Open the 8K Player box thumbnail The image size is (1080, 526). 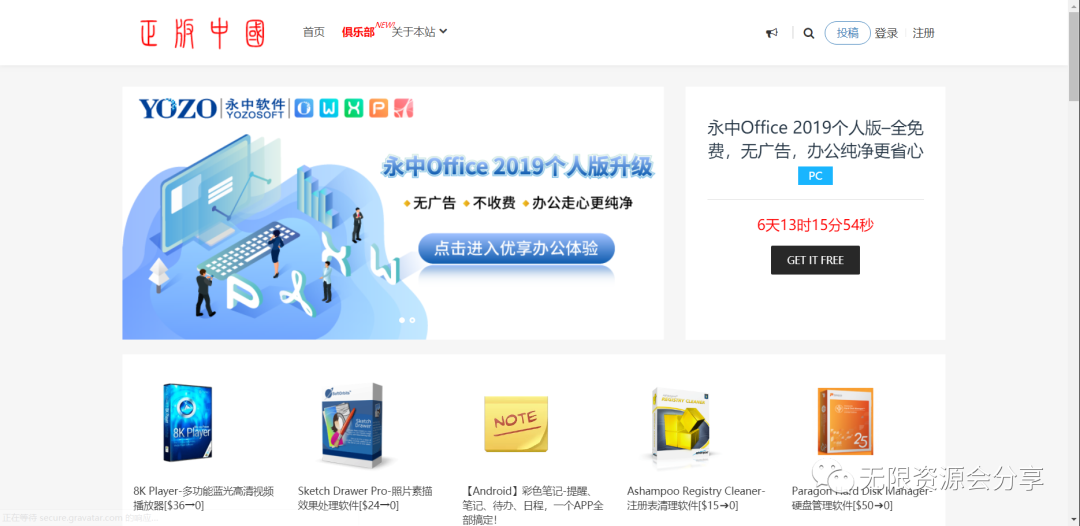tap(187, 423)
